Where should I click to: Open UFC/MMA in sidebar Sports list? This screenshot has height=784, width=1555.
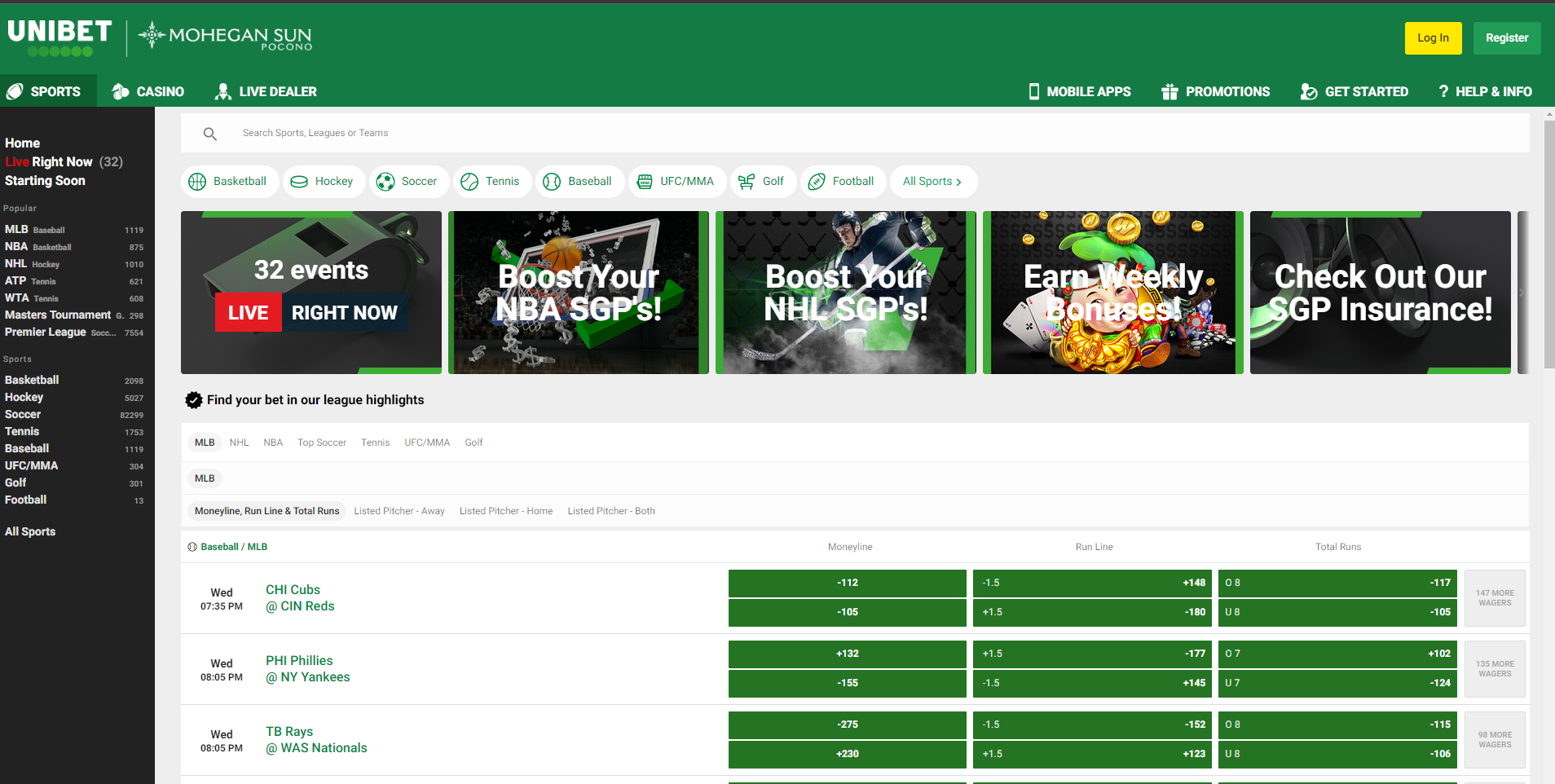point(74,466)
